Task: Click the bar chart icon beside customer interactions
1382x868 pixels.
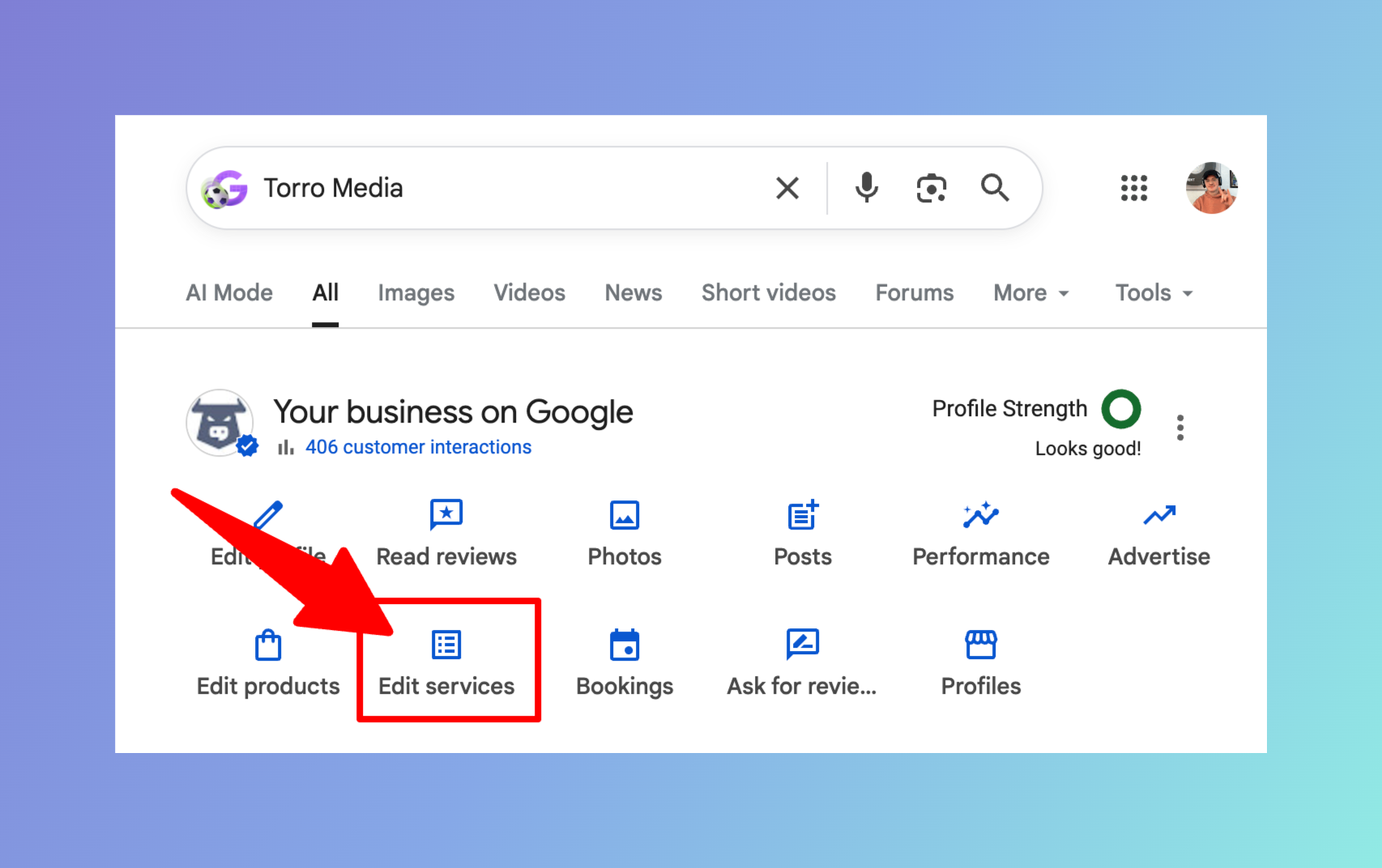Action: coord(285,447)
